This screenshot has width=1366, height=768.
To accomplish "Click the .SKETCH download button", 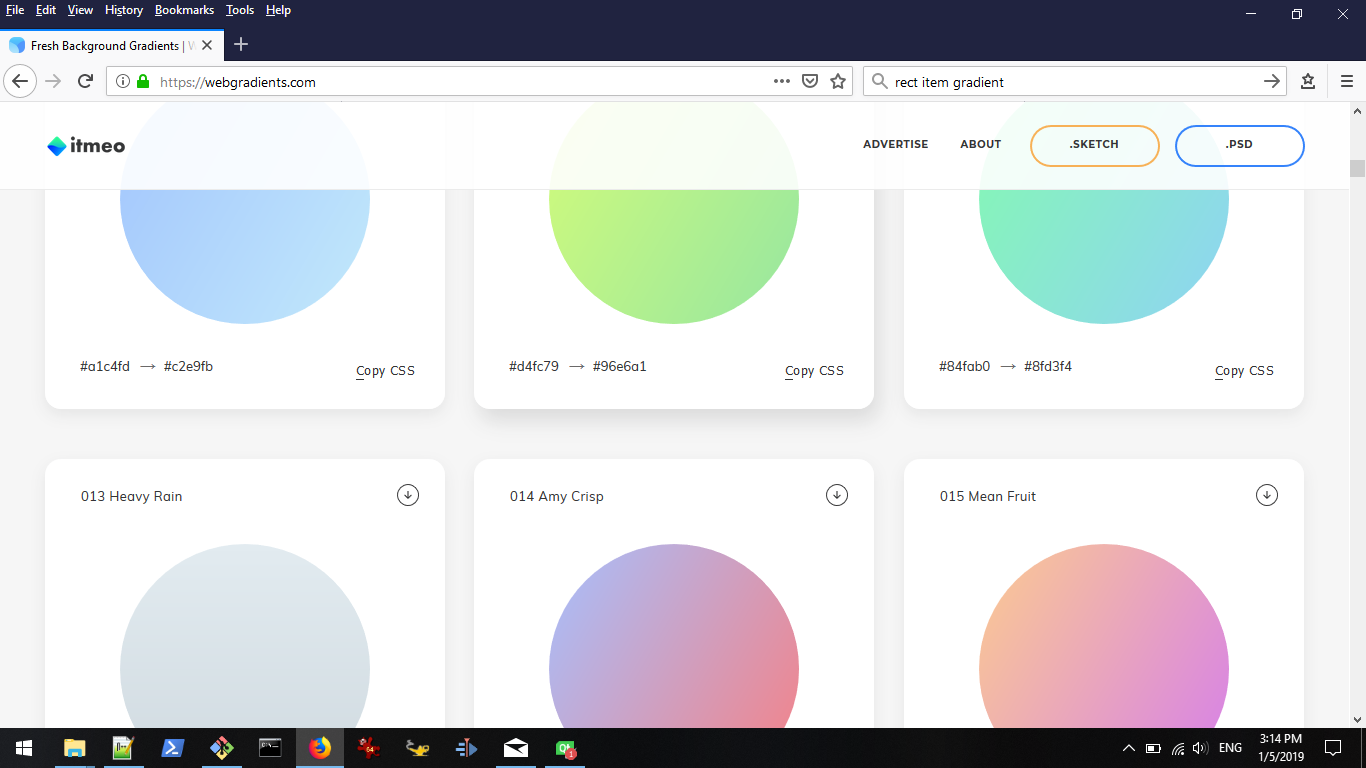I will pyautogui.click(x=1094, y=145).
